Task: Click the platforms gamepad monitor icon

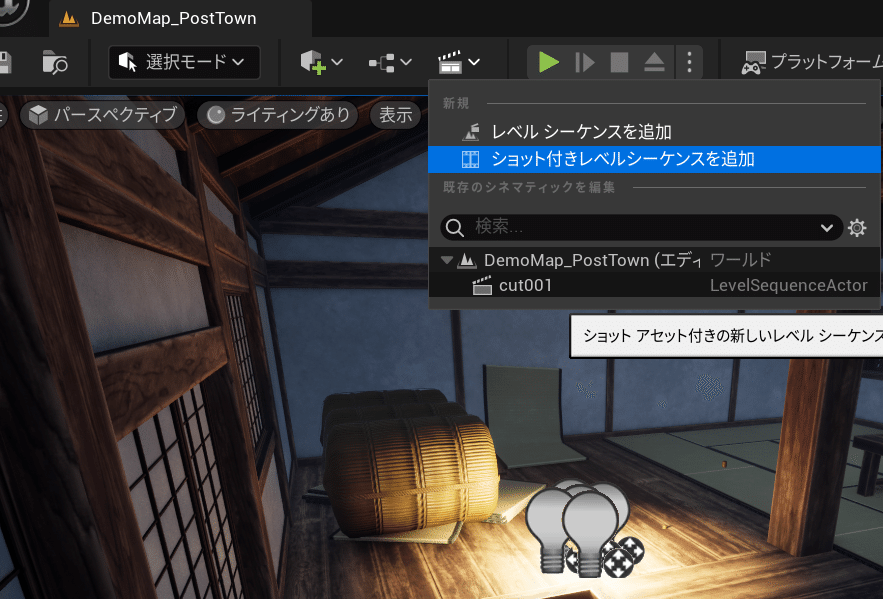Action: point(753,62)
